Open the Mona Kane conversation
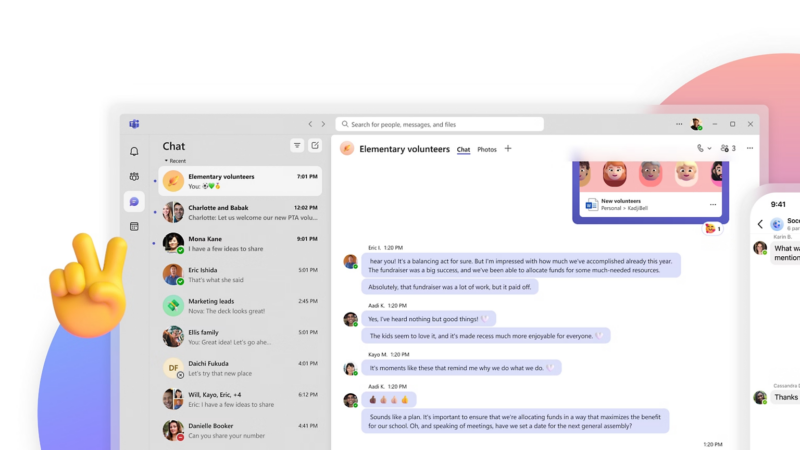This screenshot has width=800, height=450. [x=240, y=244]
